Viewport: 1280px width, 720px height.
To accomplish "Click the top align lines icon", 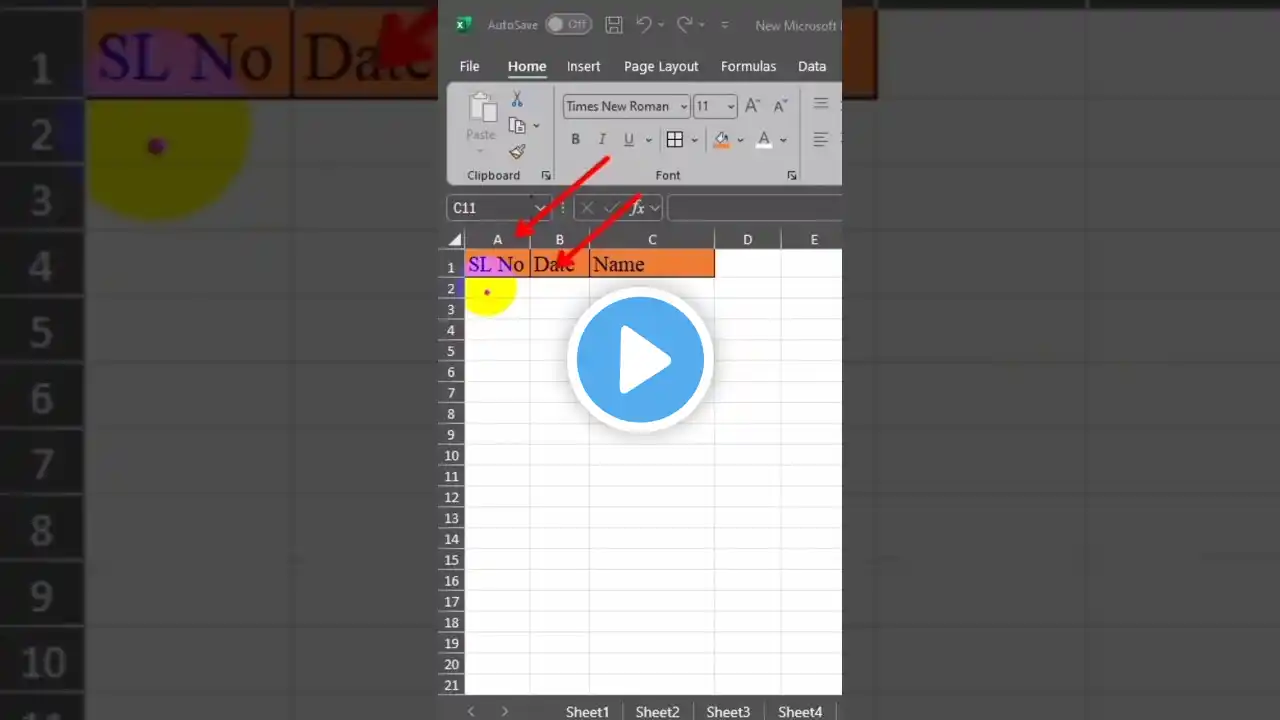I will [x=821, y=104].
